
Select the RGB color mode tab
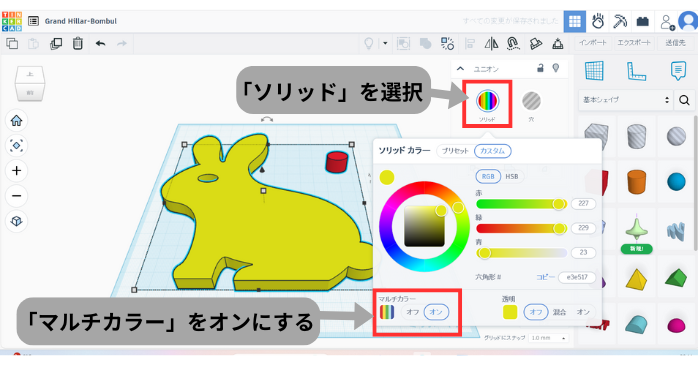click(x=488, y=176)
